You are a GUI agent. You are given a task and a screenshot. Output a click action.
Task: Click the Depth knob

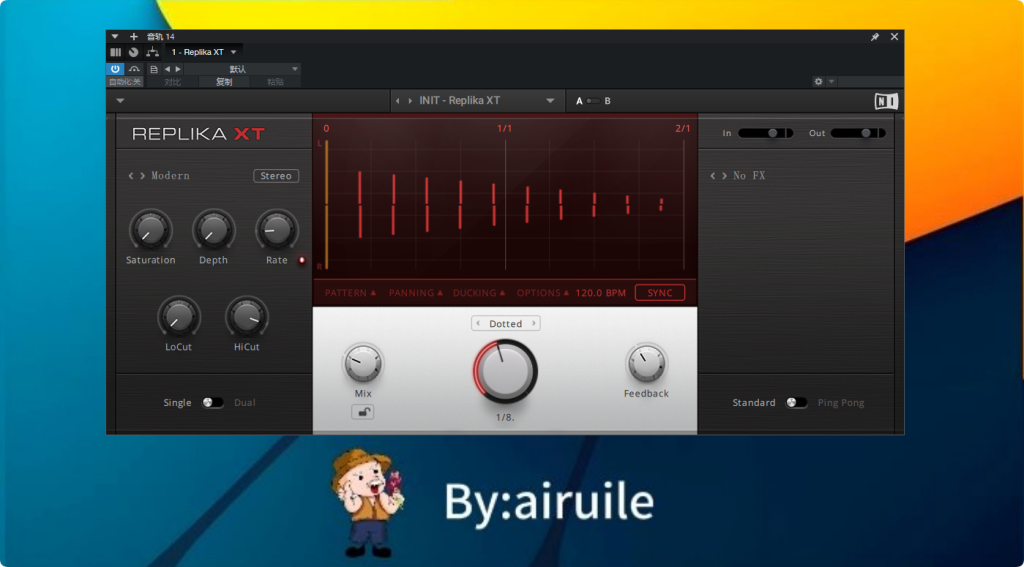pos(214,230)
